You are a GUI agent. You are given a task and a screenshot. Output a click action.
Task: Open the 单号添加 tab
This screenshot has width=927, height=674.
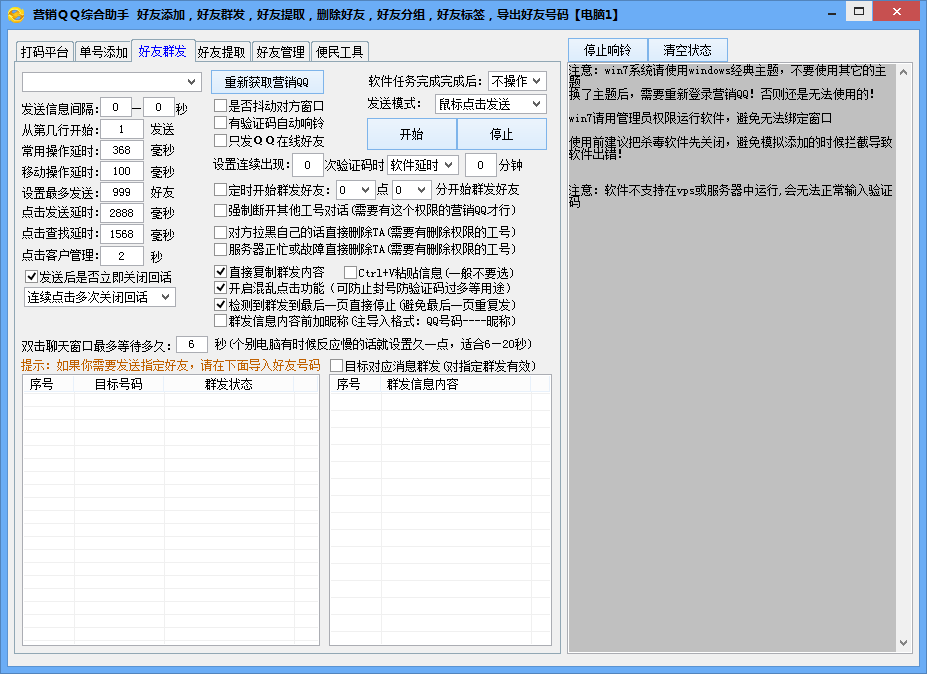(103, 52)
